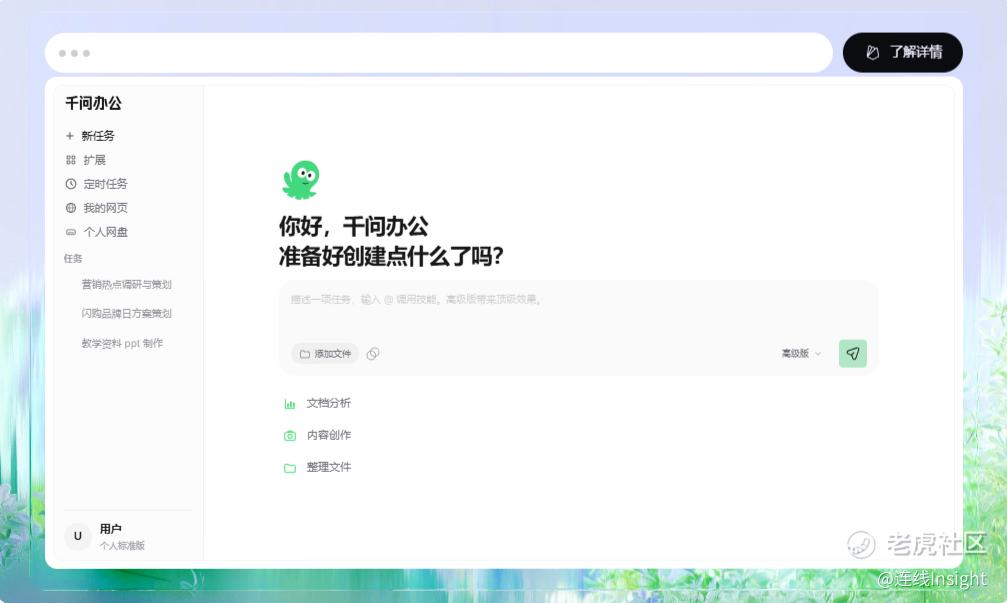
Task: Click the plus icon beside 新任务
Action: tap(70, 135)
